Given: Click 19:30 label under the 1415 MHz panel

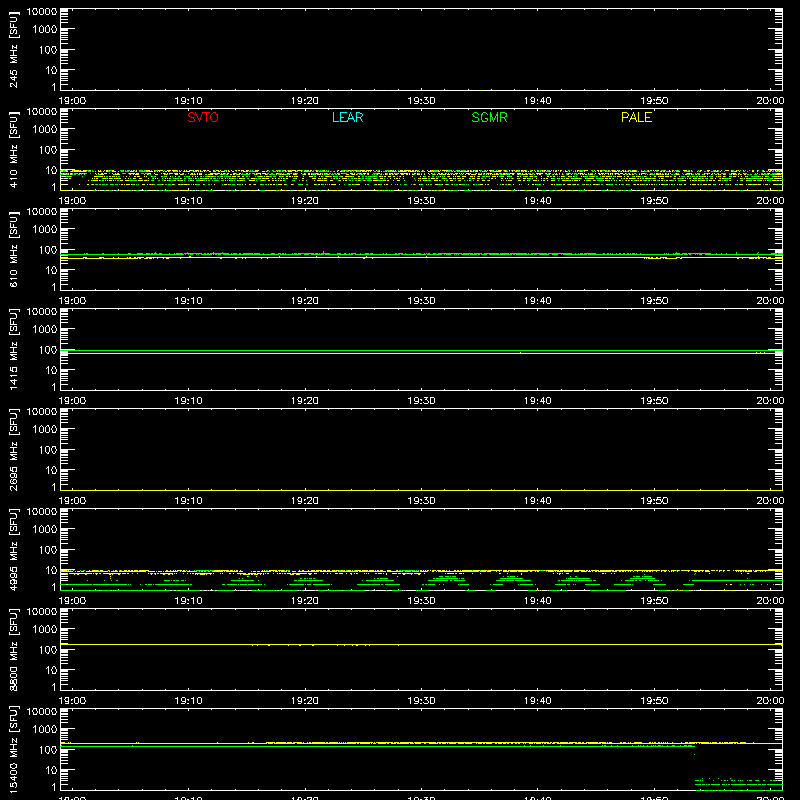Looking at the screenshot, I should point(421,401).
